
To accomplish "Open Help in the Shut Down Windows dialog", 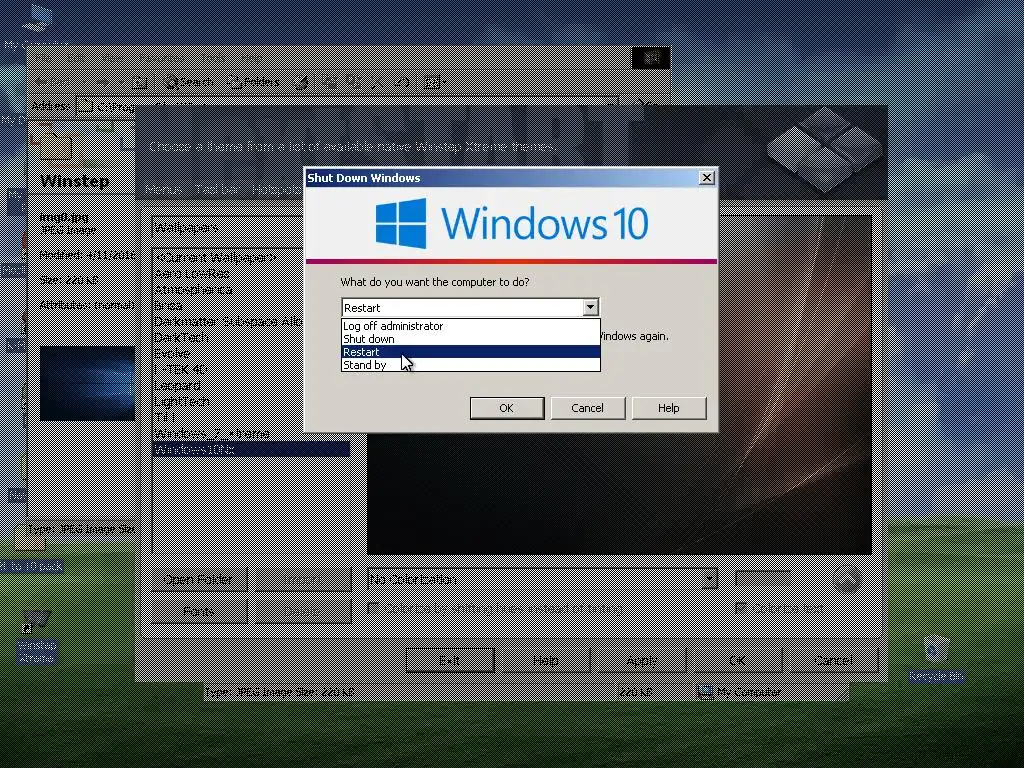I will [669, 408].
